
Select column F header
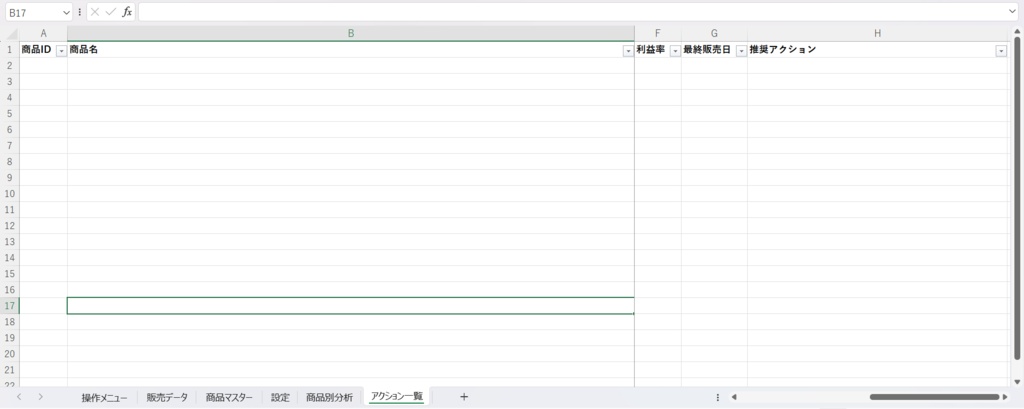pos(658,33)
